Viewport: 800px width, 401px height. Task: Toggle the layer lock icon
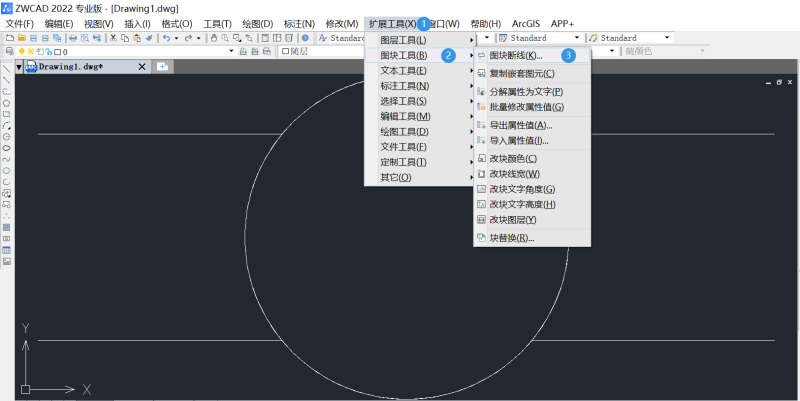pyautogui.click(x=46, y=51)
